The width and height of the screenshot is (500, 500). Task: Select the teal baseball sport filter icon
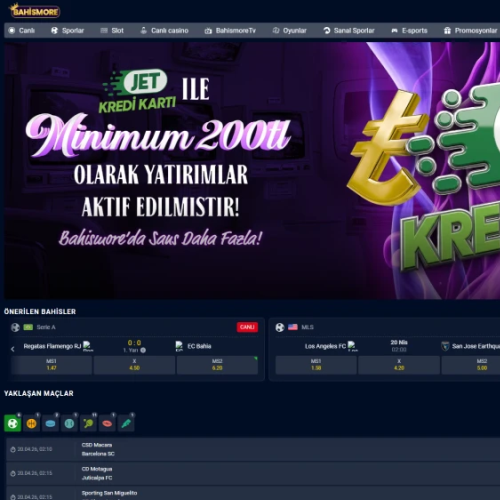pos(69,424)
